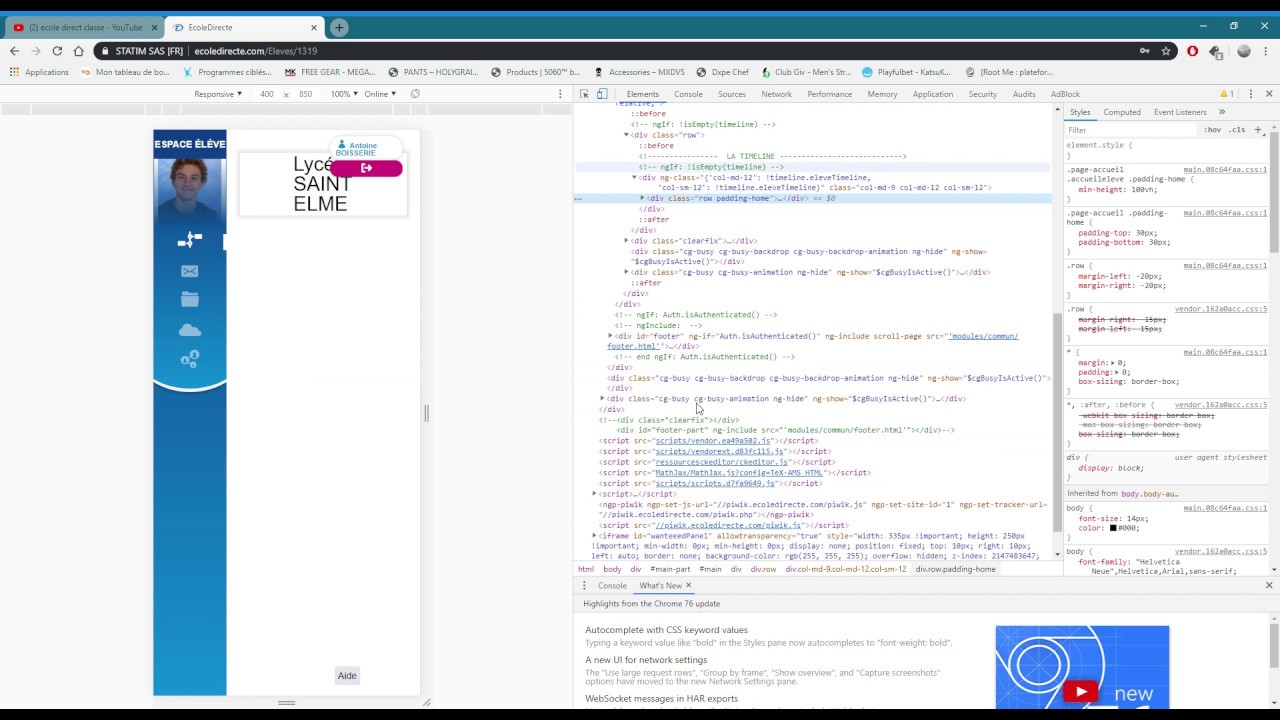Image resolution: width=1280 pixels, height=720 pixels.
Task: Reload the page with the refresh icon
Action: (x=57, y=51)
